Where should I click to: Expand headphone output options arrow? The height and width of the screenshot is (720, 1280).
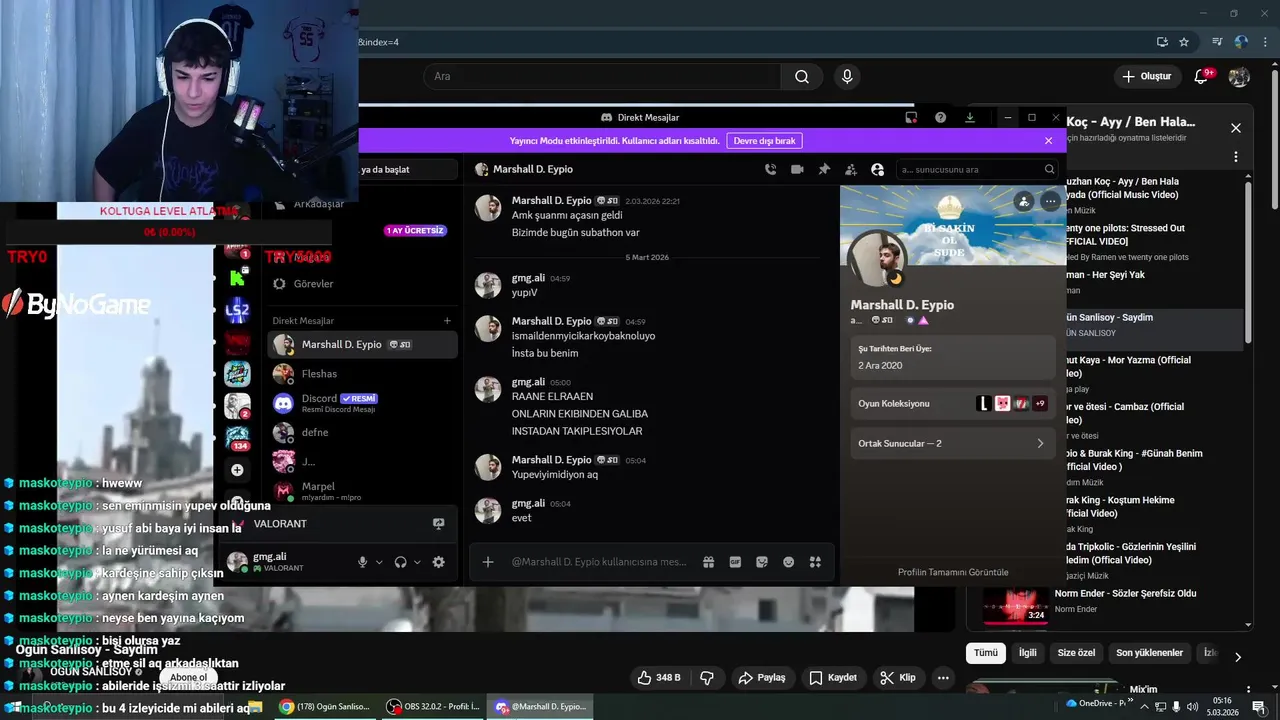coord(417,562)
